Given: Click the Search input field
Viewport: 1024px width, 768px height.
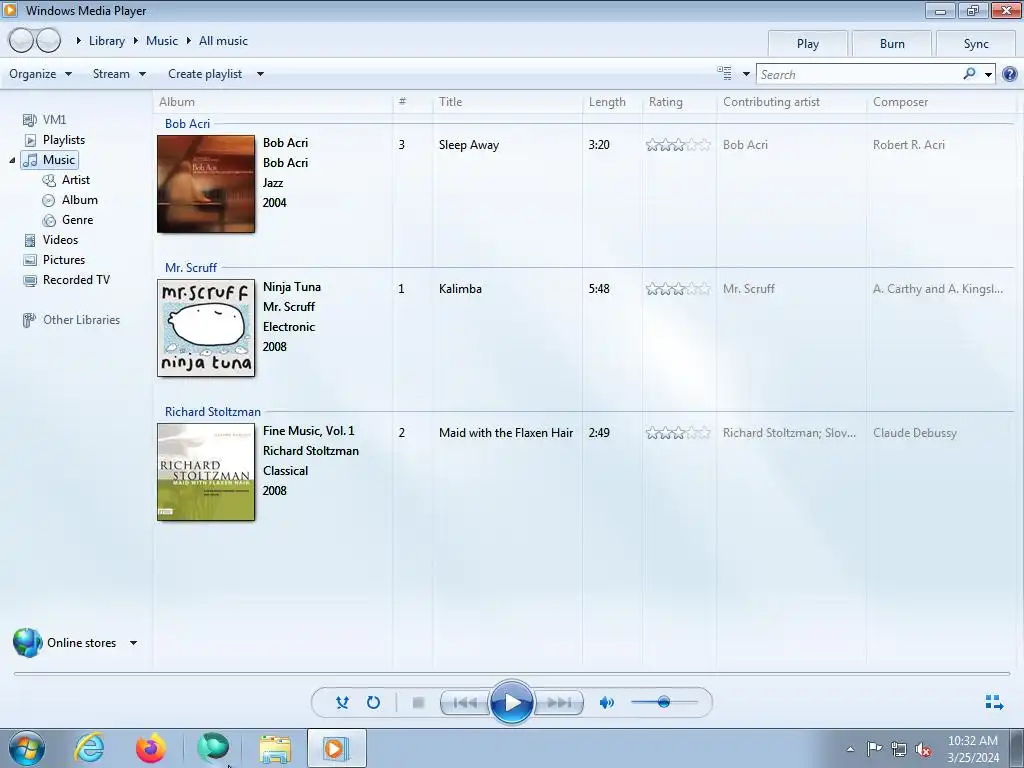Looking at the screenshot, I should [859, 74].
